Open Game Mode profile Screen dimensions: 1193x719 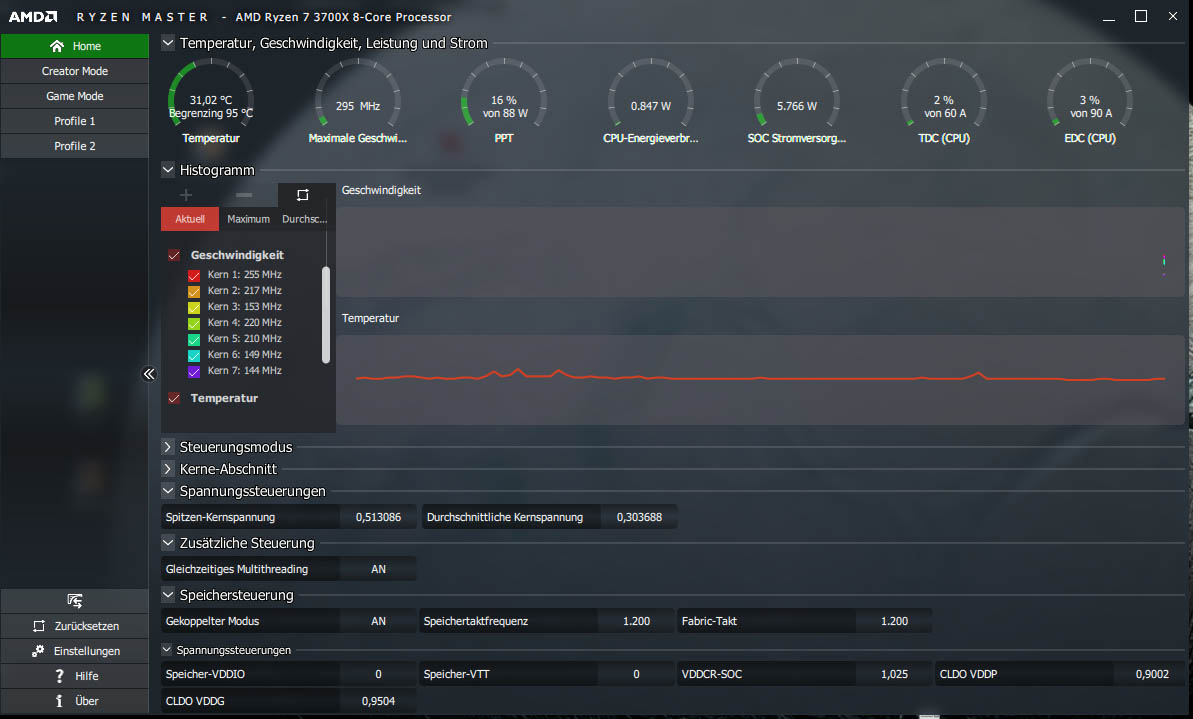click(x=75, y=96)
